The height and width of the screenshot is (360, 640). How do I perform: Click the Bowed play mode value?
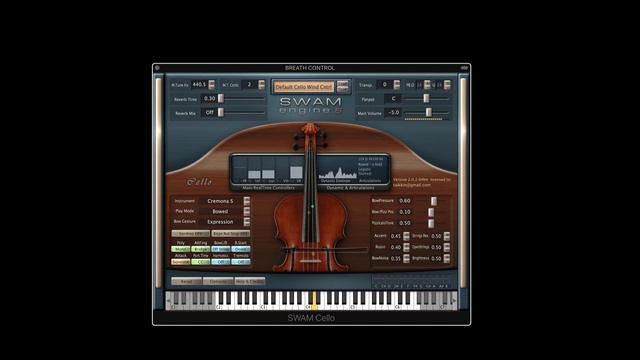[220, 211]
